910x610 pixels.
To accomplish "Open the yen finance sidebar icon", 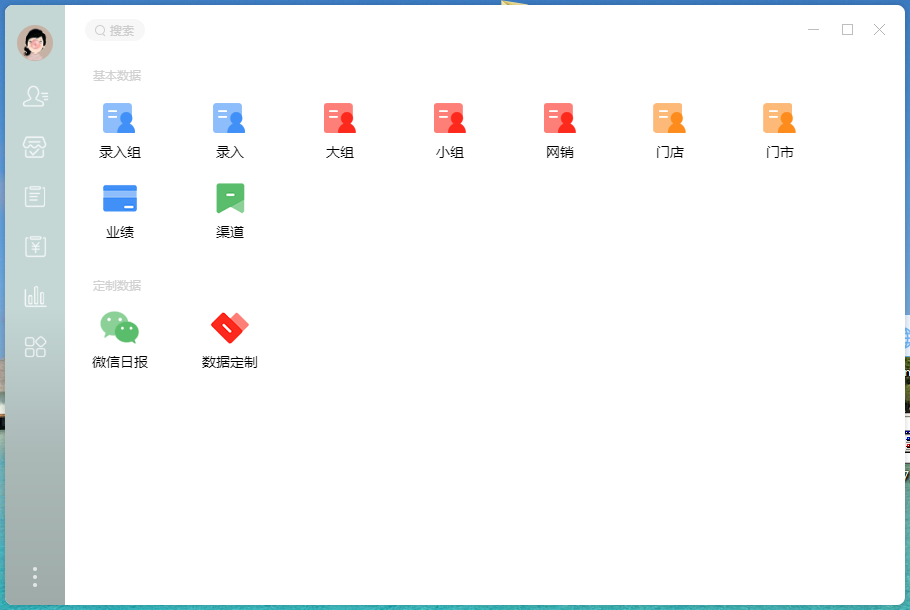I will [x=35, y=246].
